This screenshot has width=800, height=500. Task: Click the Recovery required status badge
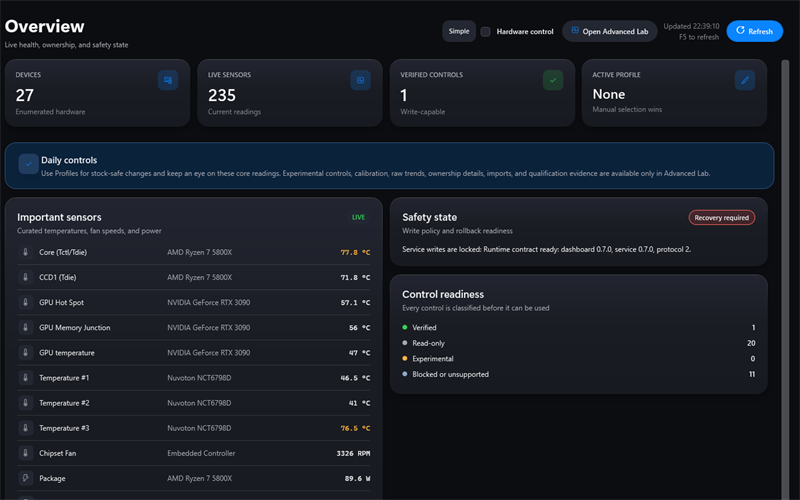point(721,217)
